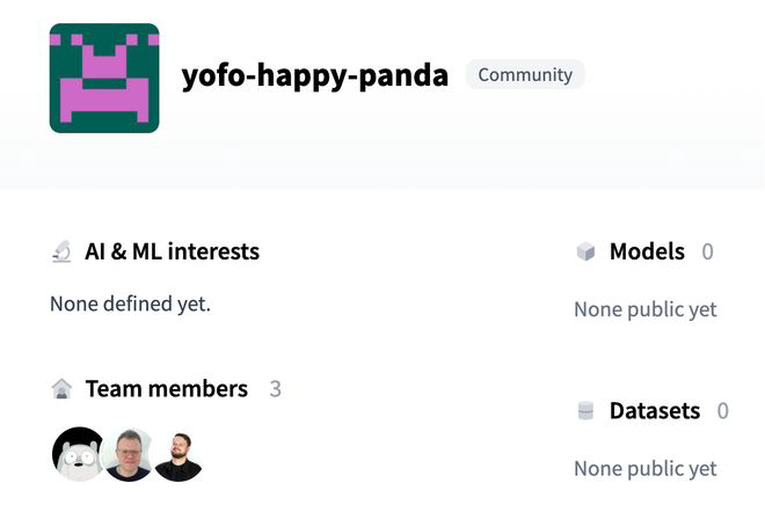Open the bearded member's avatar
765x512 pixels.
179,456
